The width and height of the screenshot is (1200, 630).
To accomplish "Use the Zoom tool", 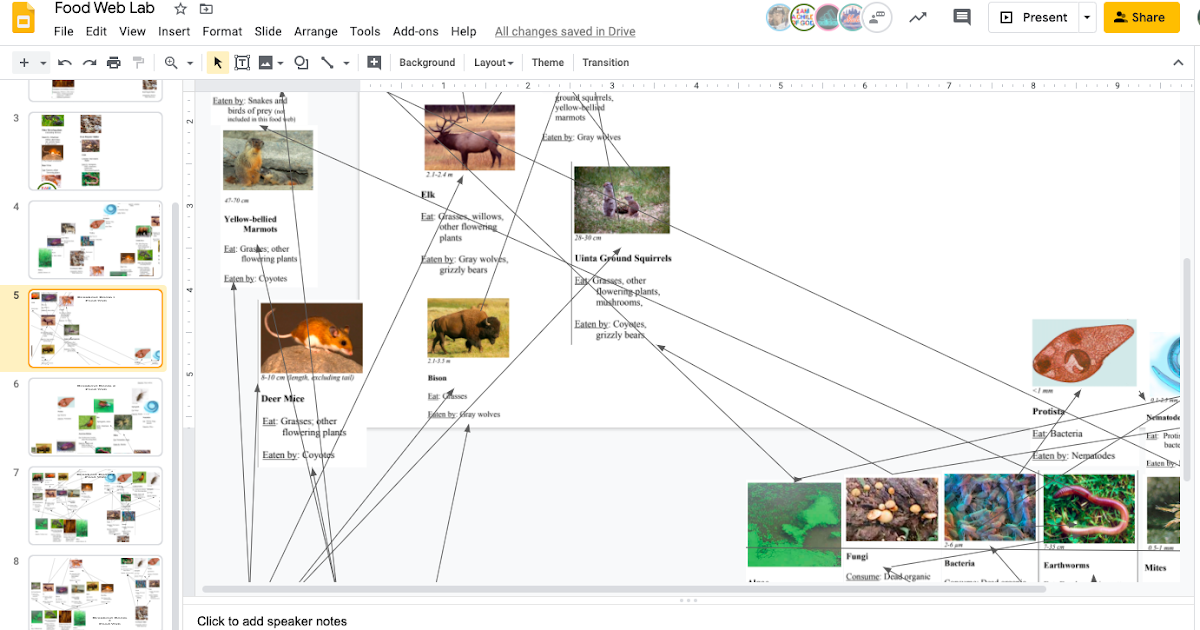I will point(170,62).
